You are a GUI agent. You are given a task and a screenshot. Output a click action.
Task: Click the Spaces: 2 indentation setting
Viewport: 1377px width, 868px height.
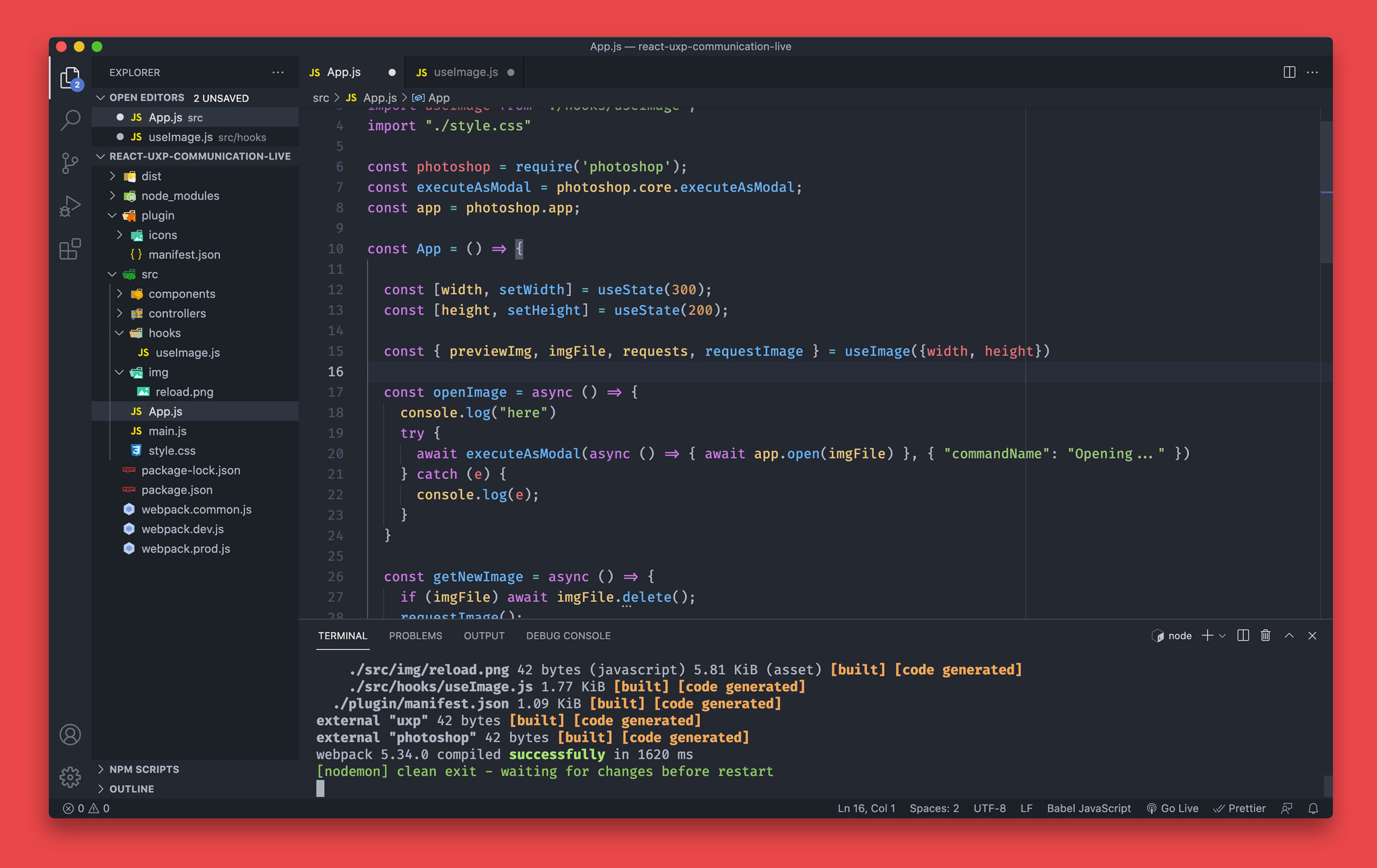934,808
